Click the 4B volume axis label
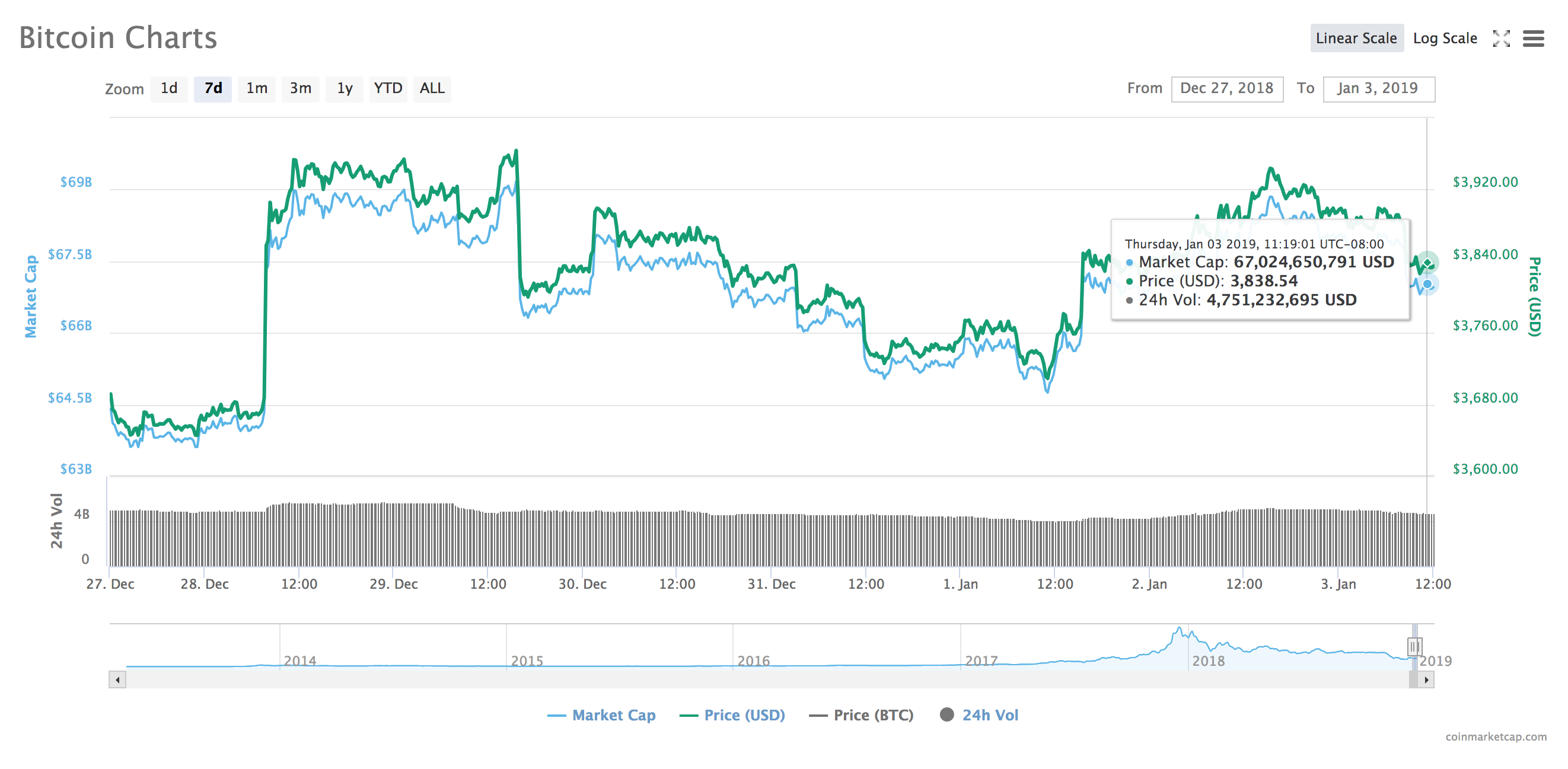This screenshot has width=1568, height=769. (x=82, y=515)
